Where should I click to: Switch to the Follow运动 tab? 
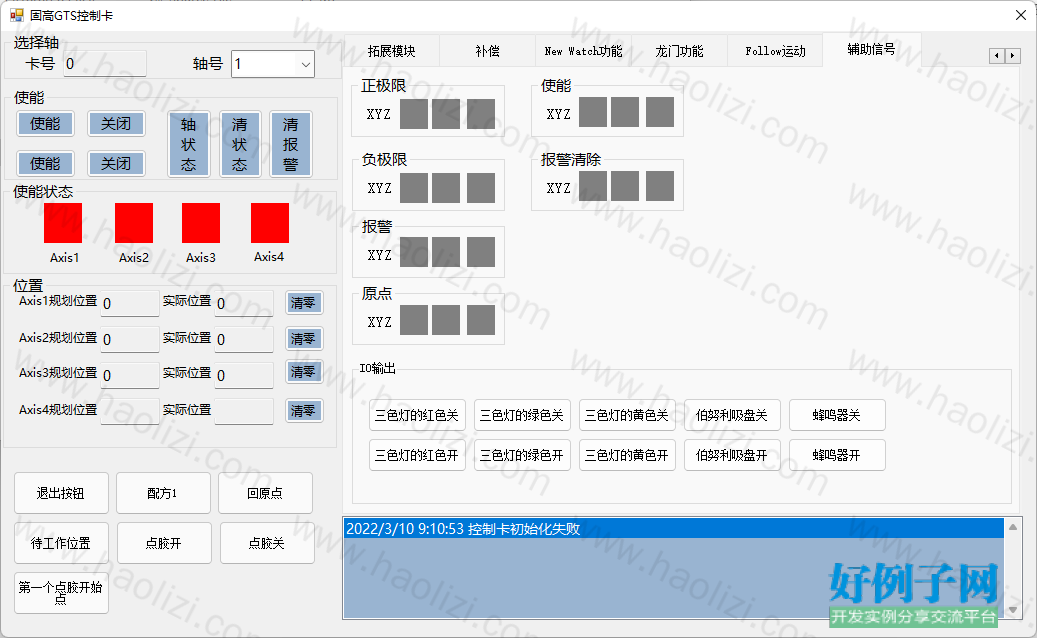775,51
